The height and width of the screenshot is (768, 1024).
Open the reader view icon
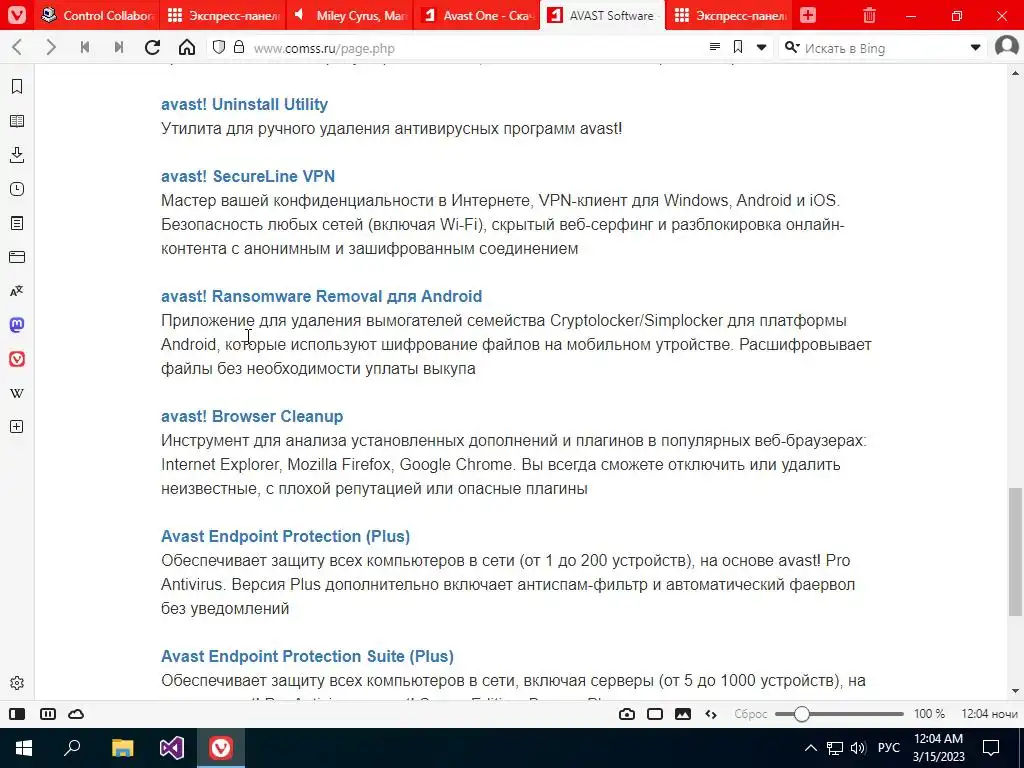pos(715,47)
